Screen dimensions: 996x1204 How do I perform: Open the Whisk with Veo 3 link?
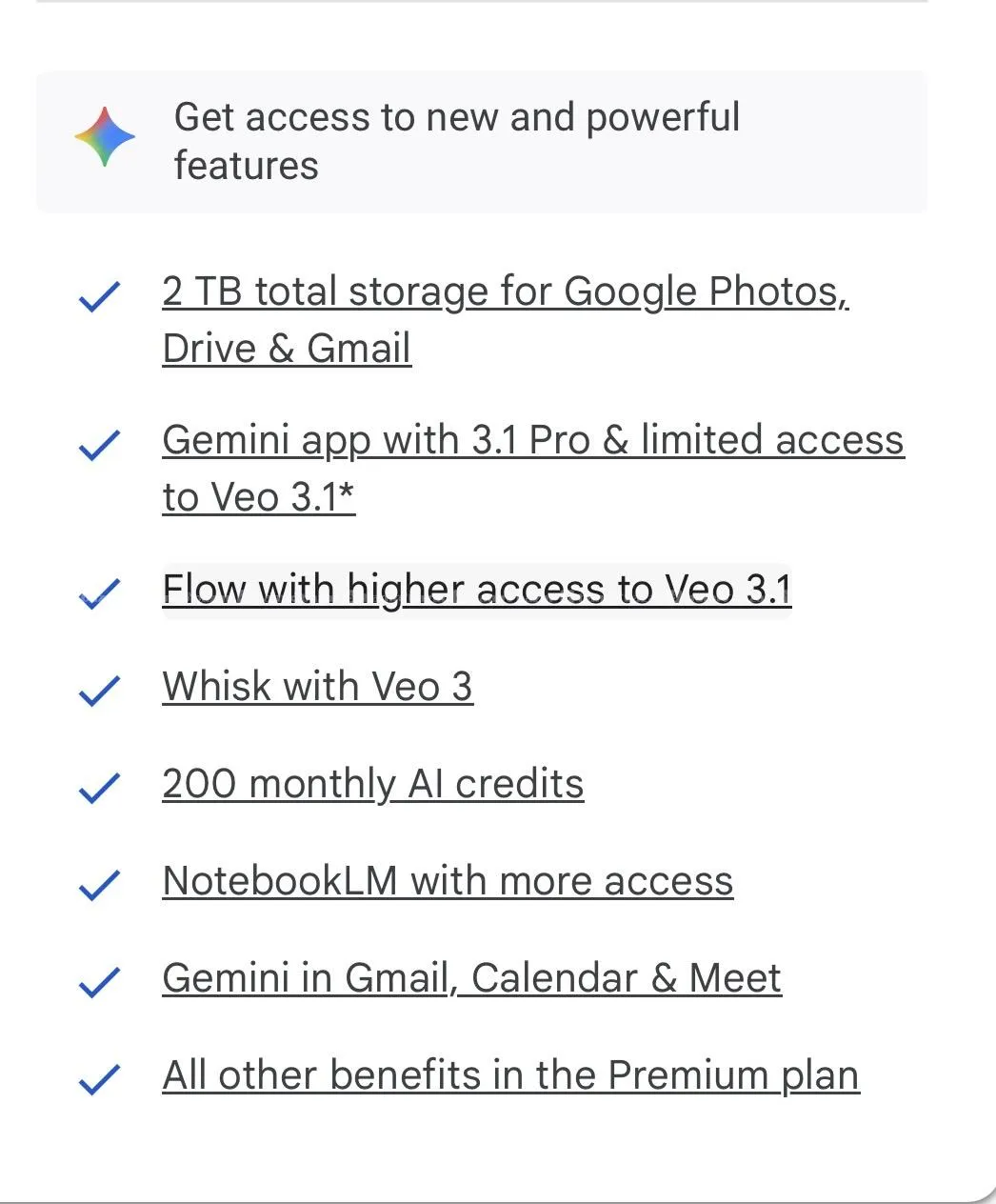pos(317,688)
